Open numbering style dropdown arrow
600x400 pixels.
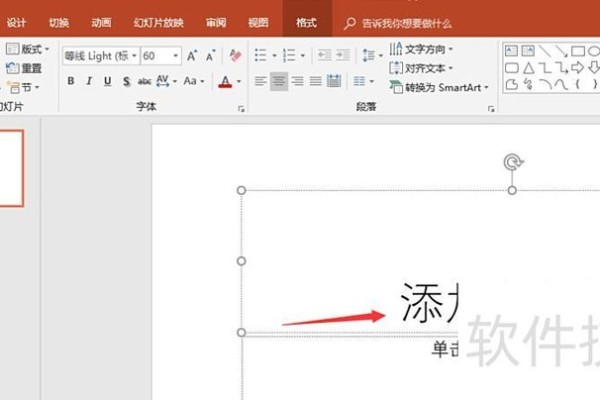tap(303, 56)
